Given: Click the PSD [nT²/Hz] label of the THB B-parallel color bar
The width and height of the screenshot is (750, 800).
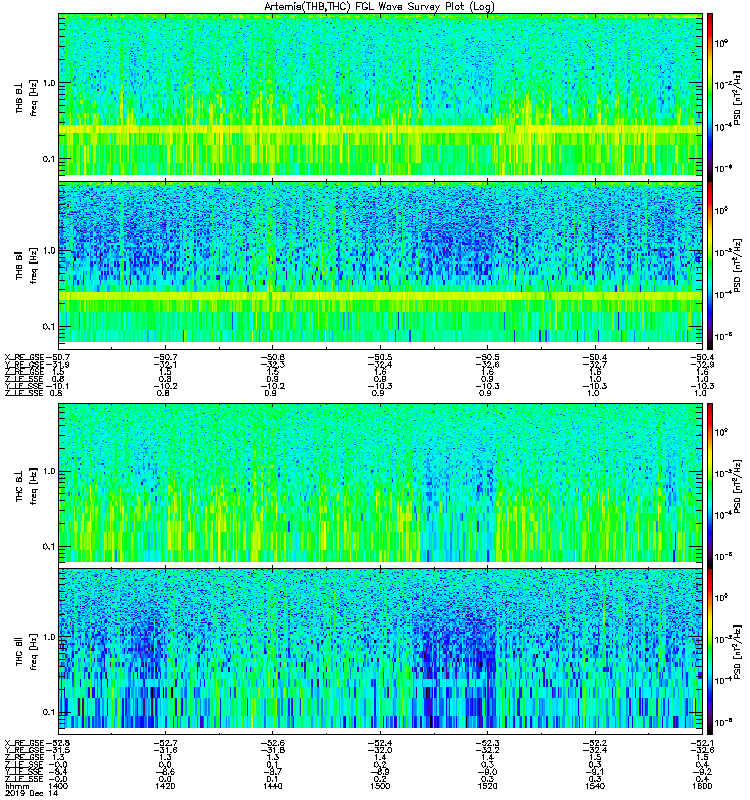Looking at the screenshot, I should pos(737,265).
